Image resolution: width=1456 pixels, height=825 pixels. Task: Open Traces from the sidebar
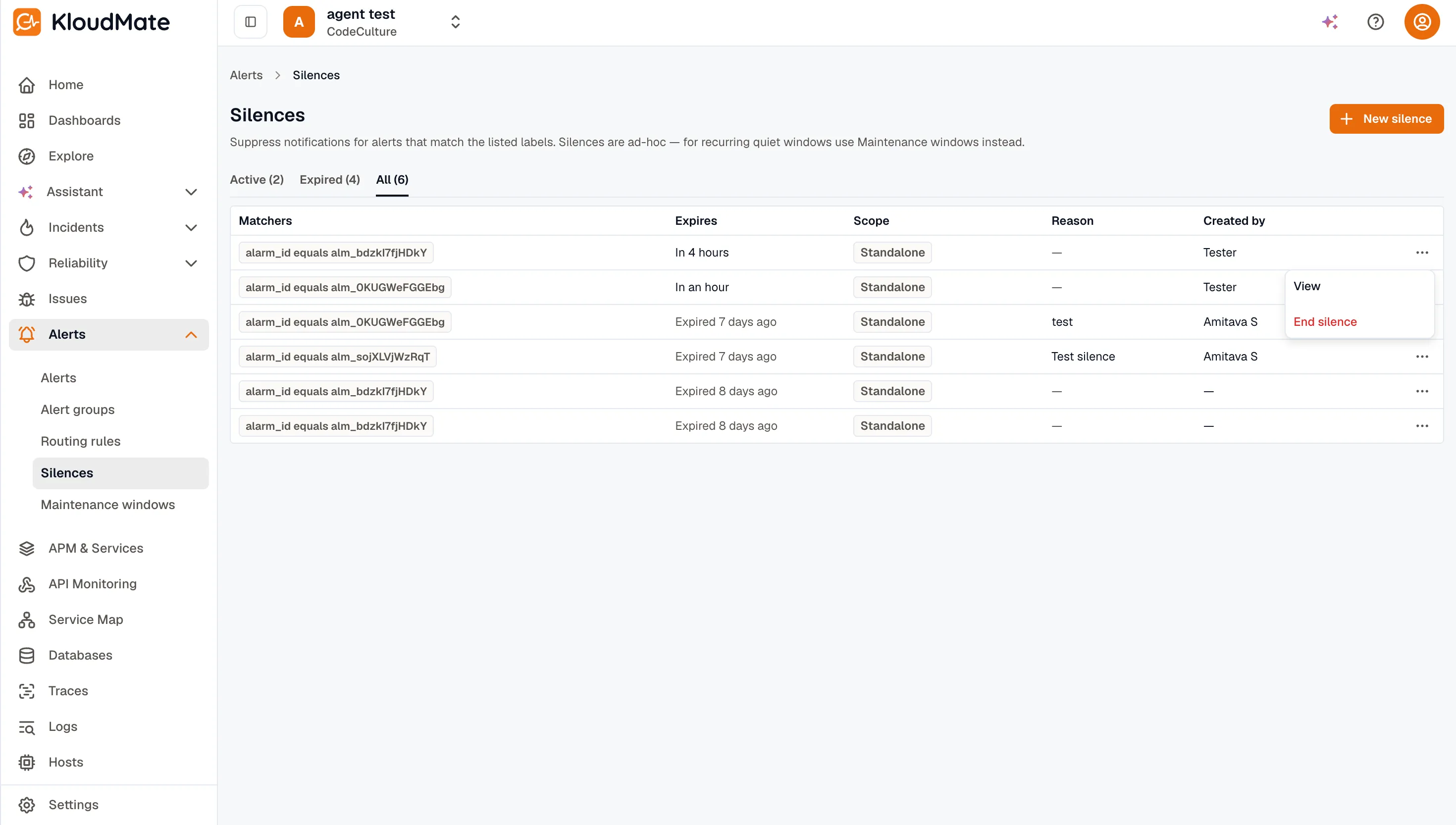click(68, 691)
